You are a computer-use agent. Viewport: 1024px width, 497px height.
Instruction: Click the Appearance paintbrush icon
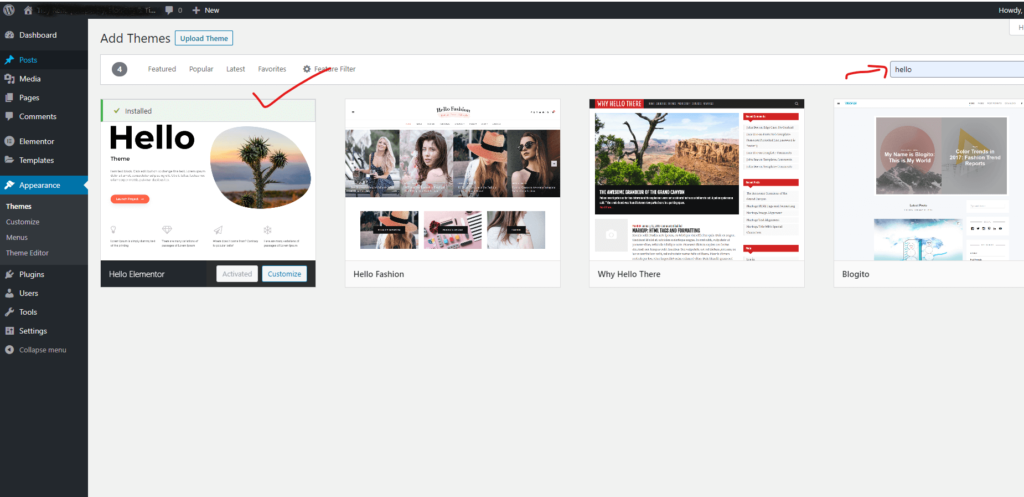[x=9, y=185]
